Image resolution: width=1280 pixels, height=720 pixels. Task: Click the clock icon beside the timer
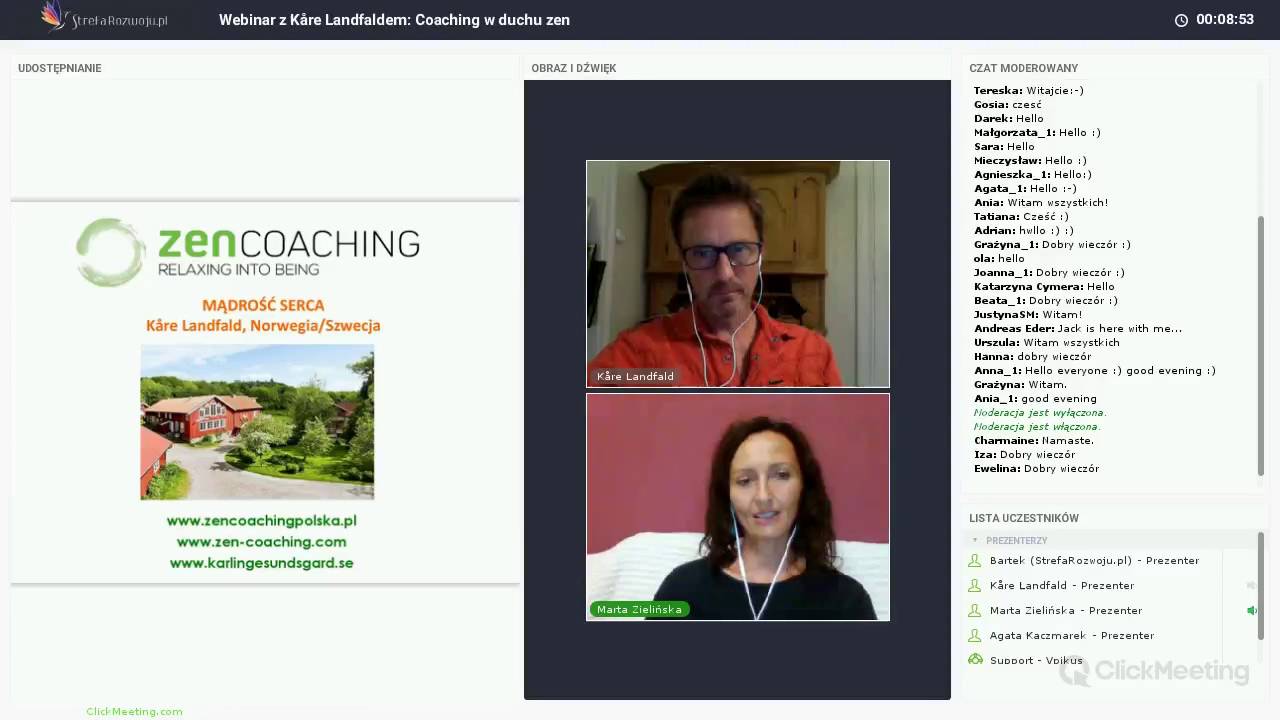[x=1181, y=20]
